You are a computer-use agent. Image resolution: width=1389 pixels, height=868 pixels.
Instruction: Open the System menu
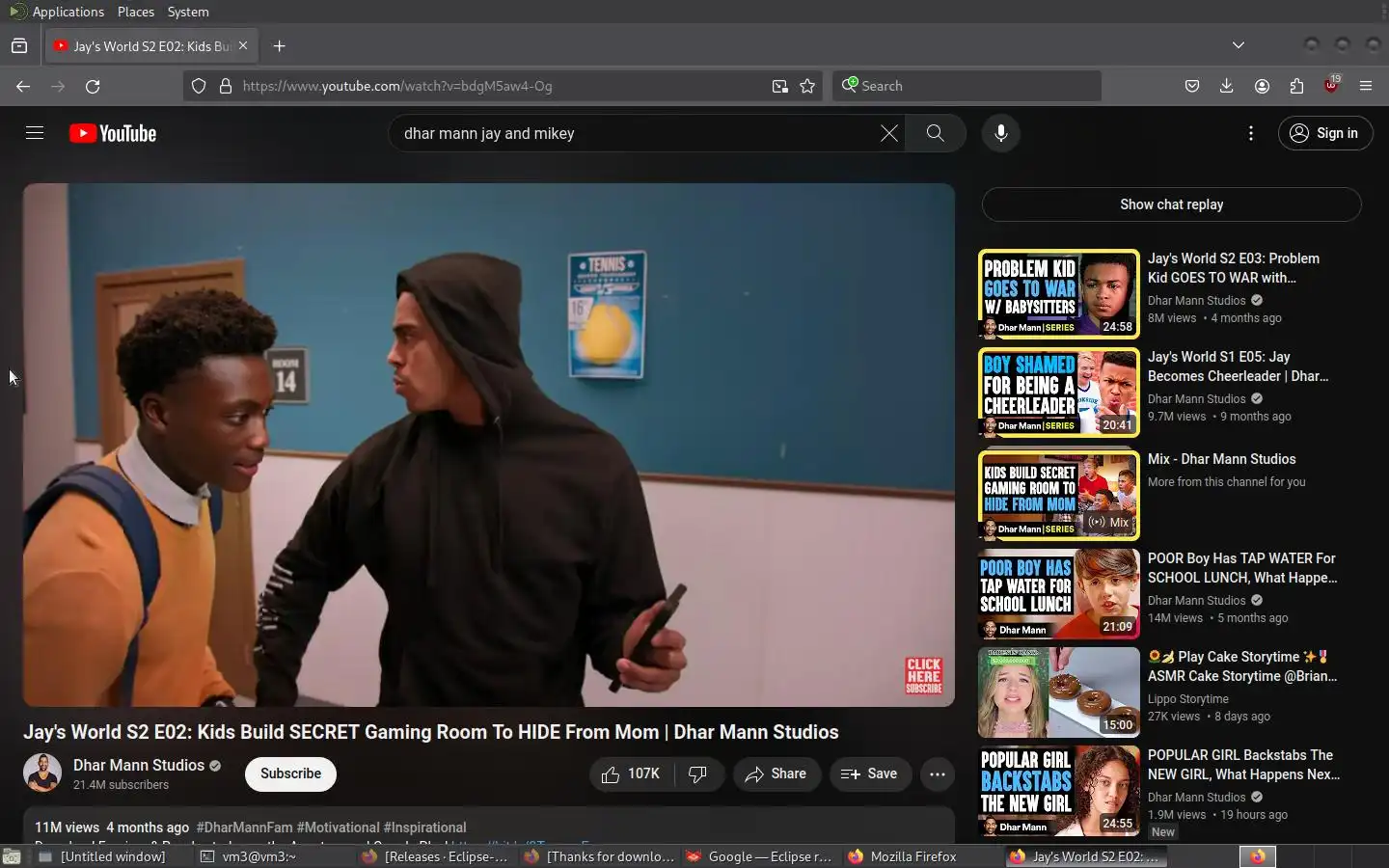[188, 12]
